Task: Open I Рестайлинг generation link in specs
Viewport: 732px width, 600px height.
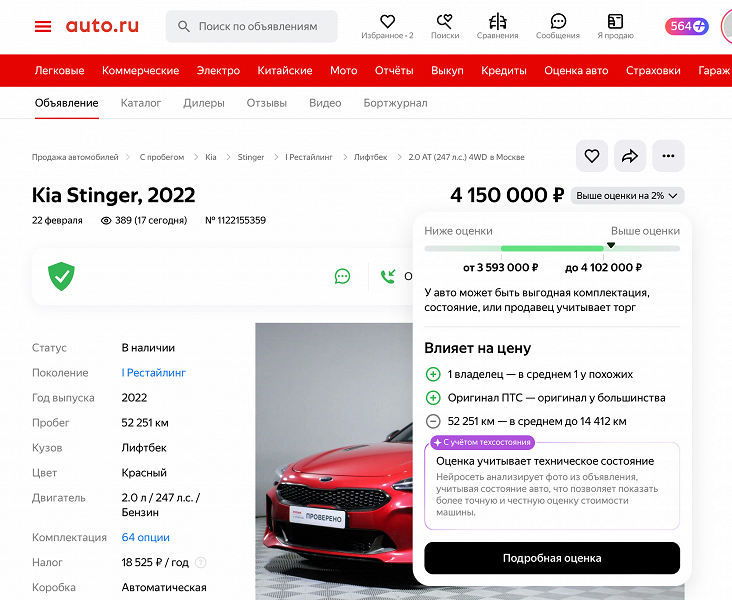Action: 154,373
